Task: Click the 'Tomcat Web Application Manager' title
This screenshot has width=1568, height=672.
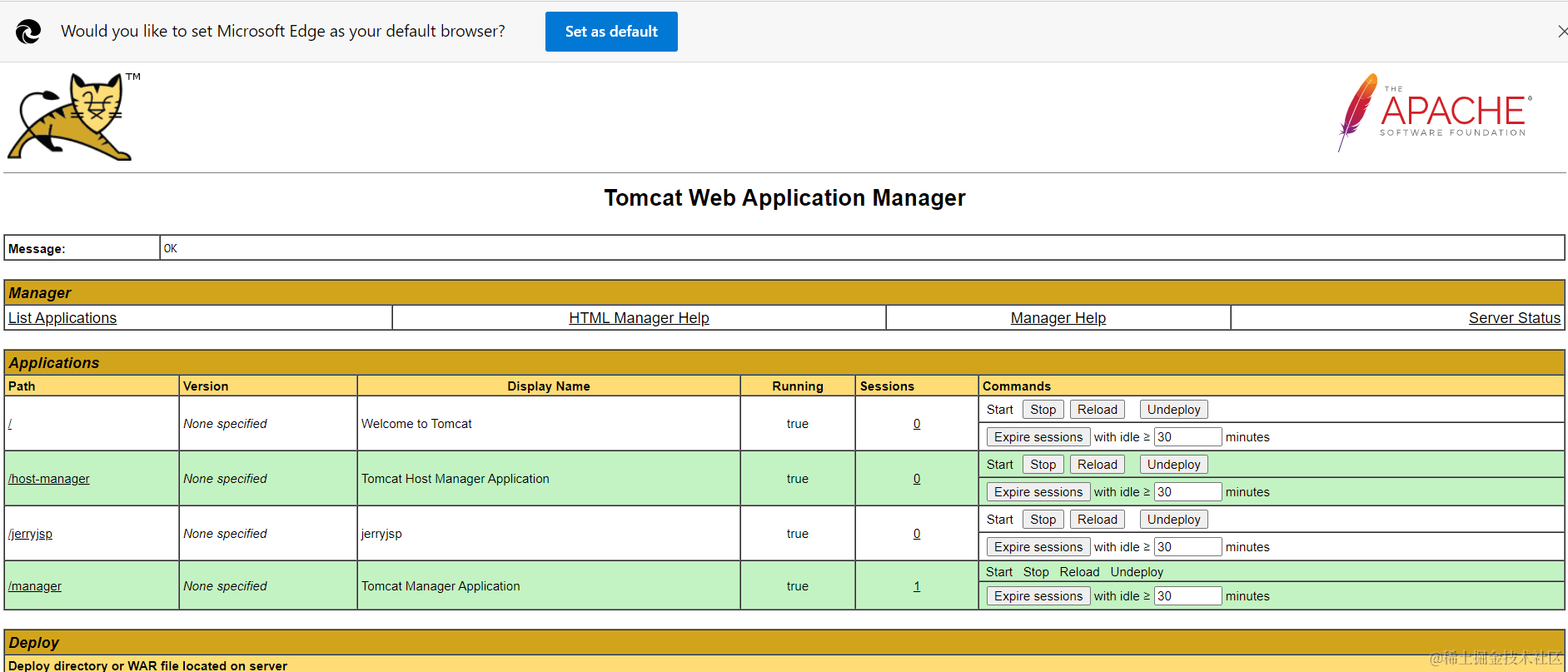Action: coord(784,198)
